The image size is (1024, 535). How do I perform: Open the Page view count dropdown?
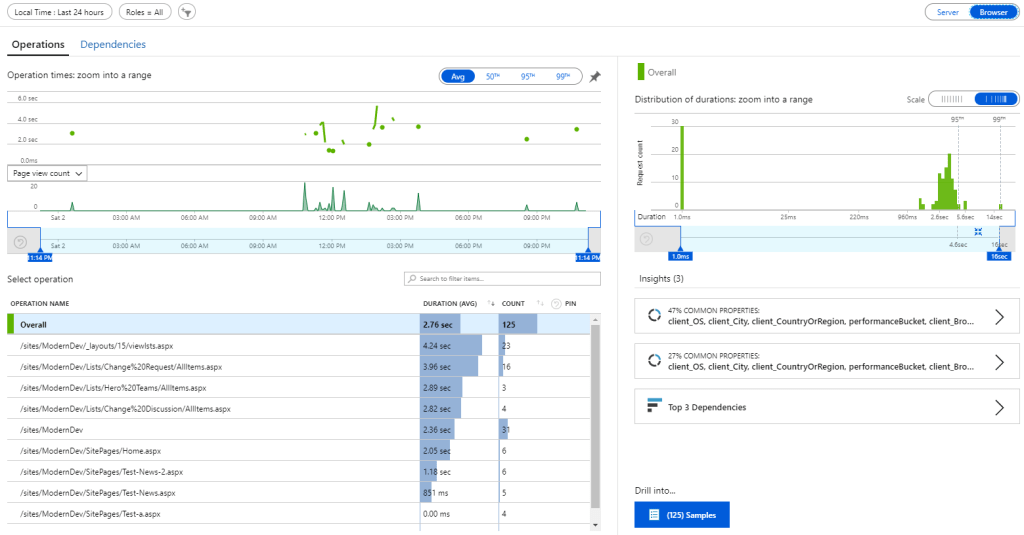click(x=47, y=173)
